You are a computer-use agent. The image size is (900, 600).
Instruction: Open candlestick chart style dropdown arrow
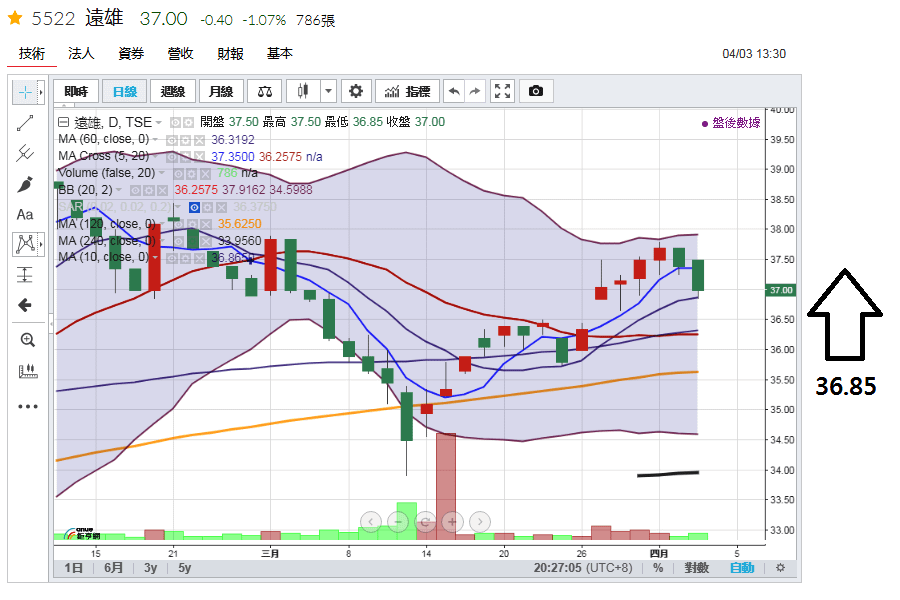pos(328,91)
